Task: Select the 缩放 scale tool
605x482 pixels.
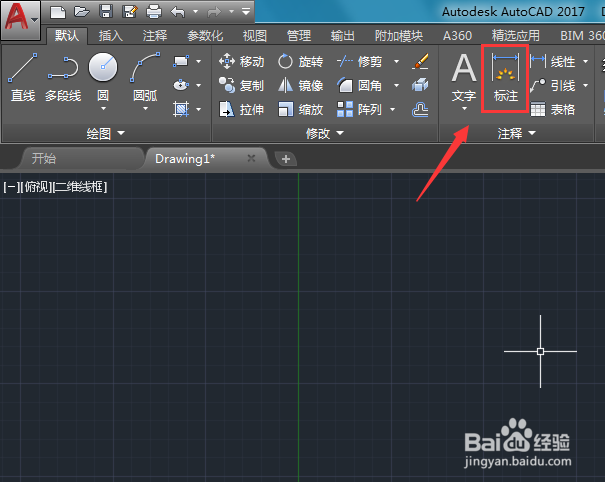Action: (x=300, y=109)
